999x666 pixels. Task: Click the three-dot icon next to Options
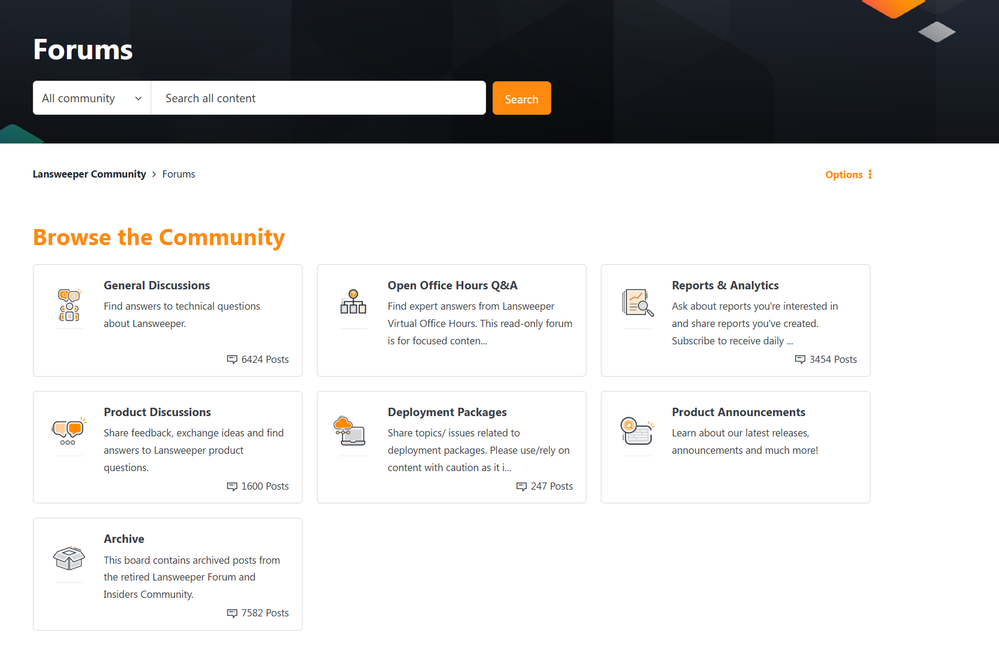(x=870, y=175)
